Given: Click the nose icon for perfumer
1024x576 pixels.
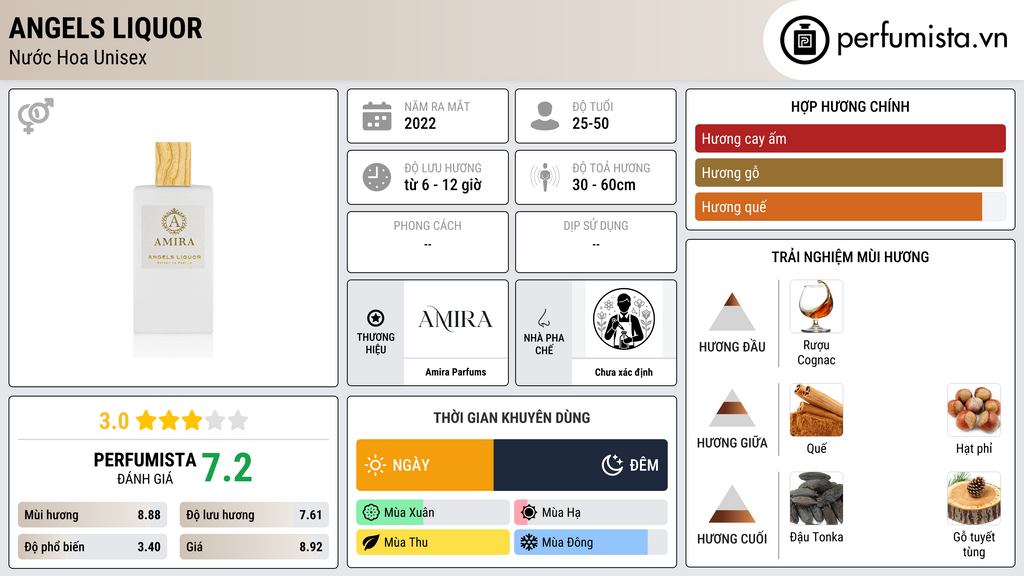Looking at the screenshot, I should point(543,318).
